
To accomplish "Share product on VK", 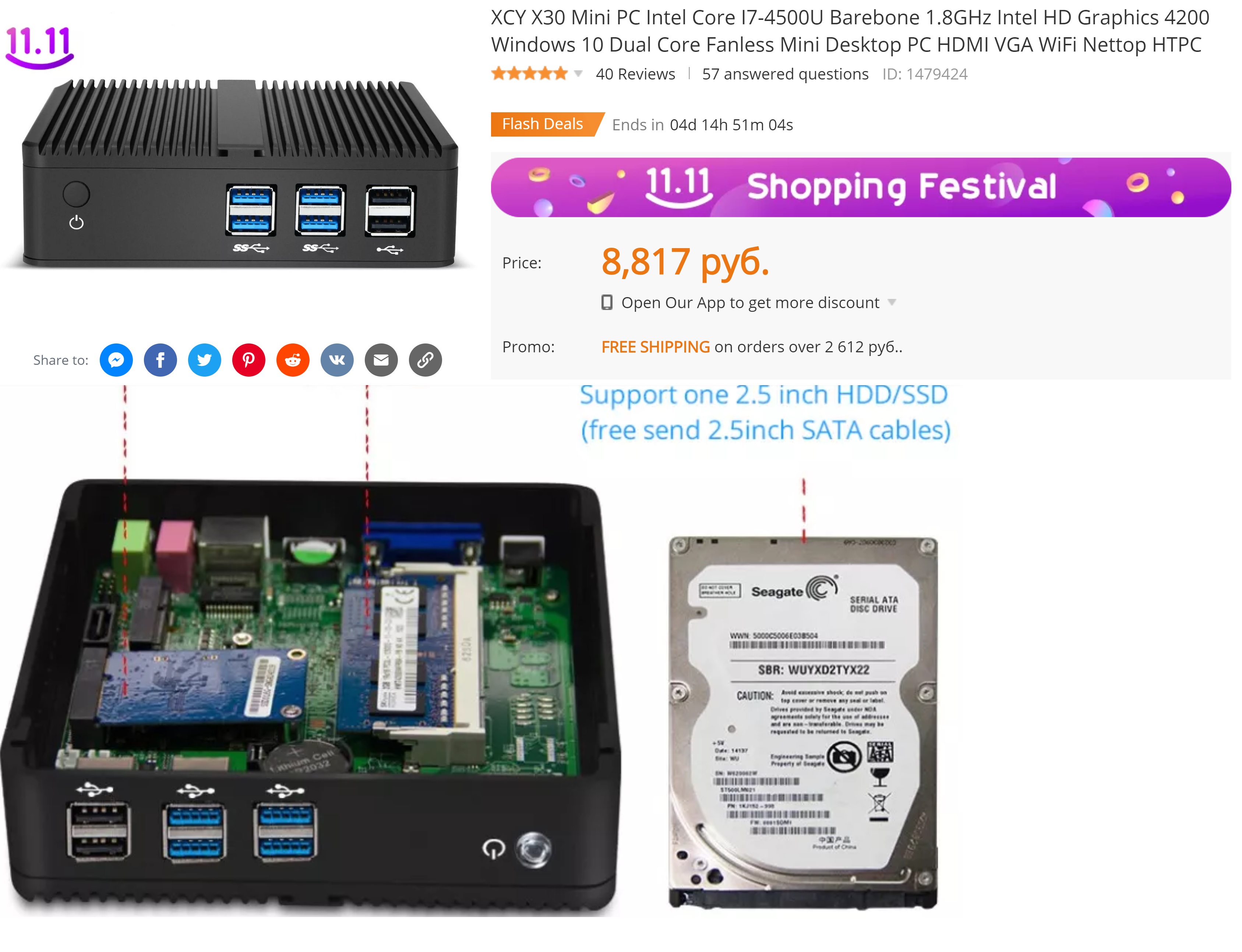I will (337, 360).
